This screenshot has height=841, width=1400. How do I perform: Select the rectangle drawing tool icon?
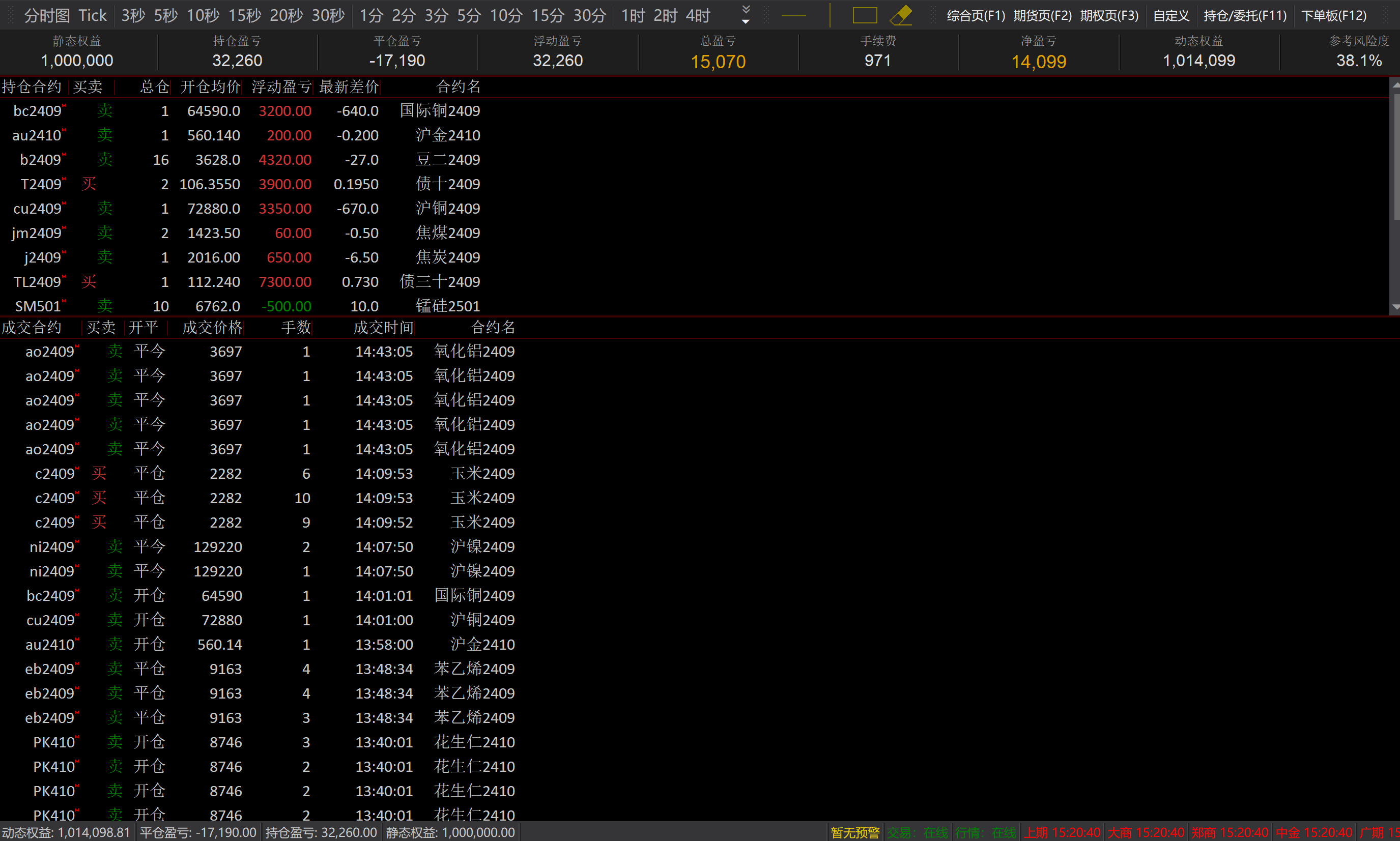coord(864,15)
